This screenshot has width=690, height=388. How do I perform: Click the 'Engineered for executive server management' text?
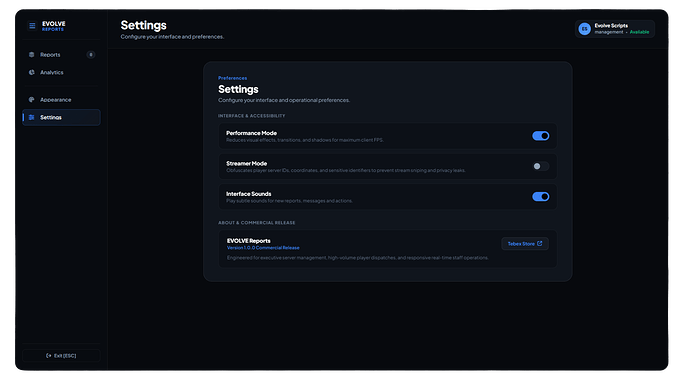(x=358, y=258)
